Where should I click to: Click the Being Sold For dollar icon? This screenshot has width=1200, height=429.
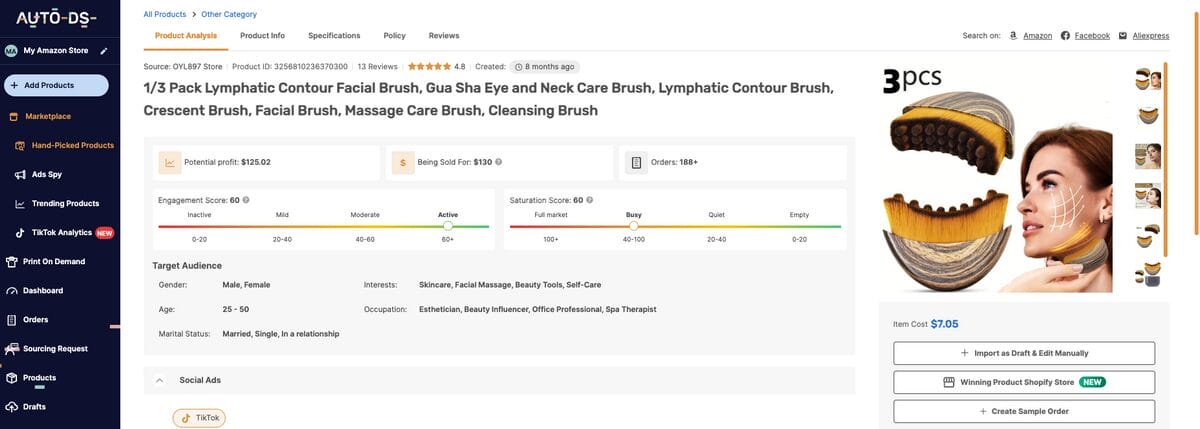tap(403, 162)
